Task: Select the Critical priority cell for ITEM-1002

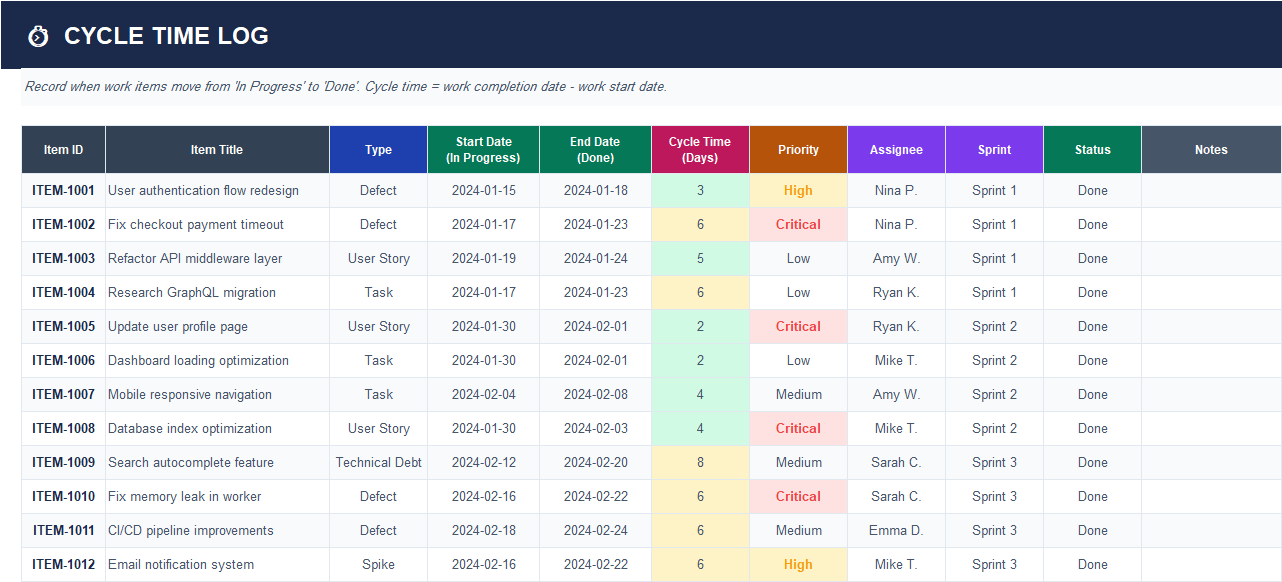Action: tap(797, 224)
